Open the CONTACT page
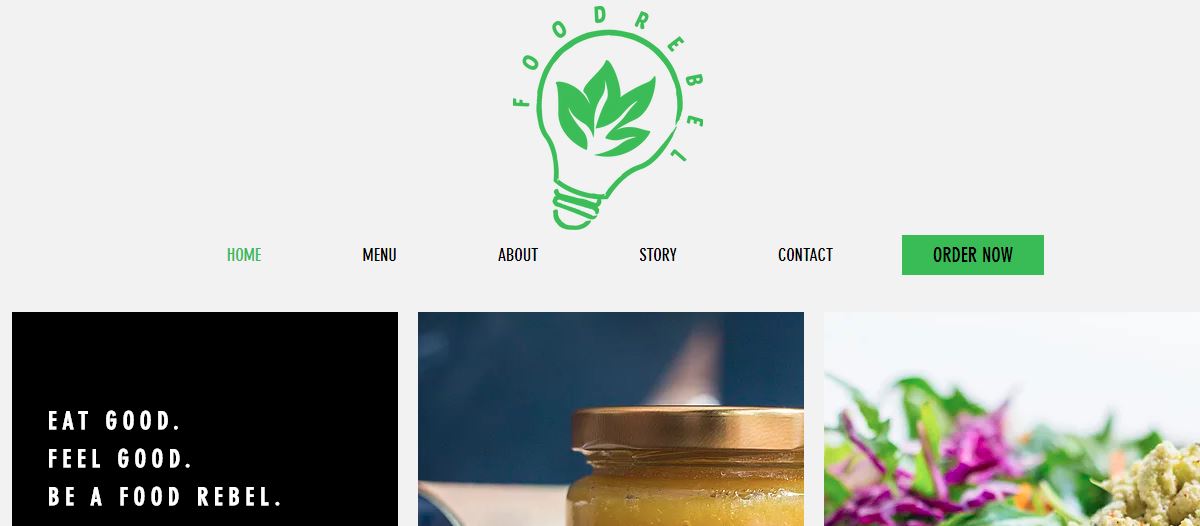1200x526 pixels. [x=805, y=255]
